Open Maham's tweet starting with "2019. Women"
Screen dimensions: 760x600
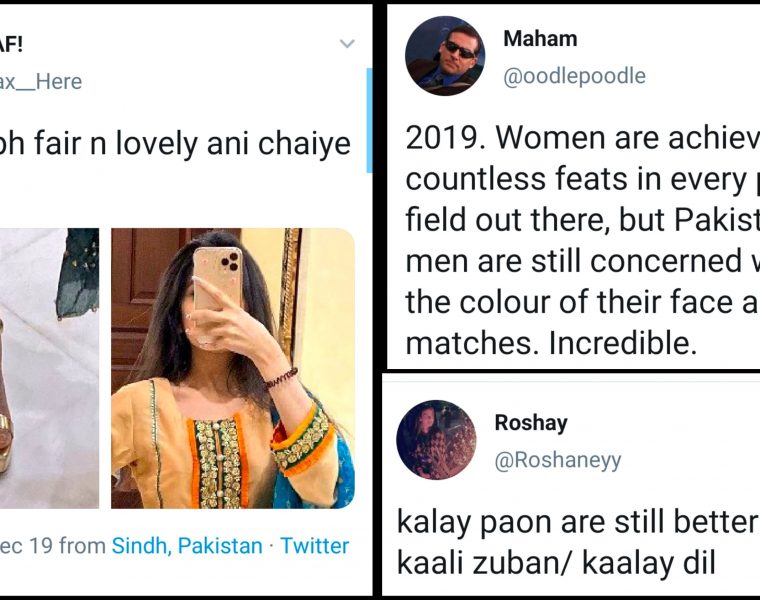tap(582, 240)
